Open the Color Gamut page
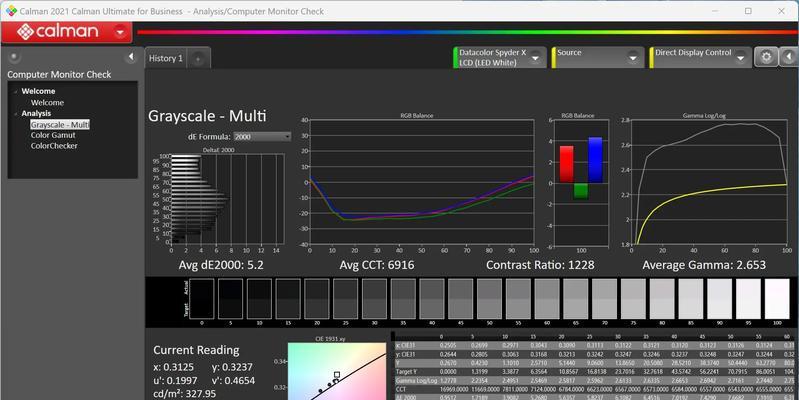Image resolution: width=799 pixels, height=400 pixels. (53, 135)
